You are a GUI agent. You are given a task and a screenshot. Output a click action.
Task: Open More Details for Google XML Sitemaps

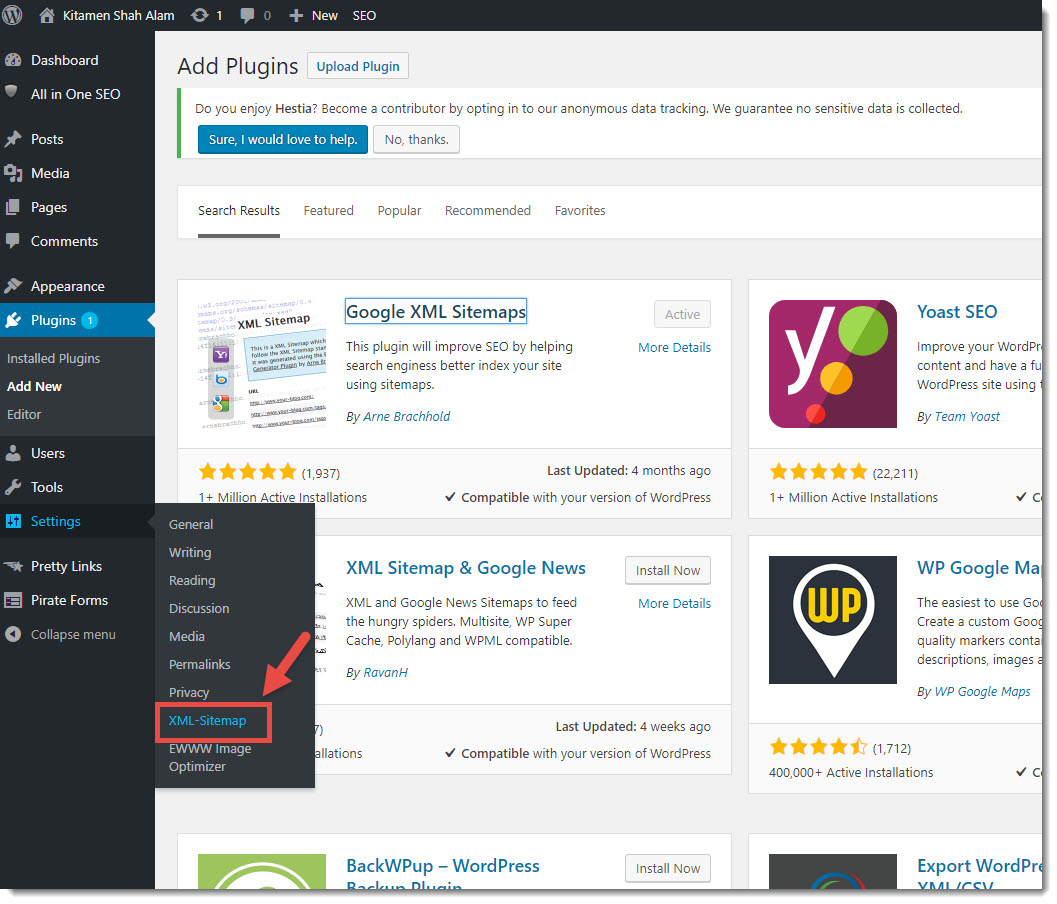click(674, 348)
